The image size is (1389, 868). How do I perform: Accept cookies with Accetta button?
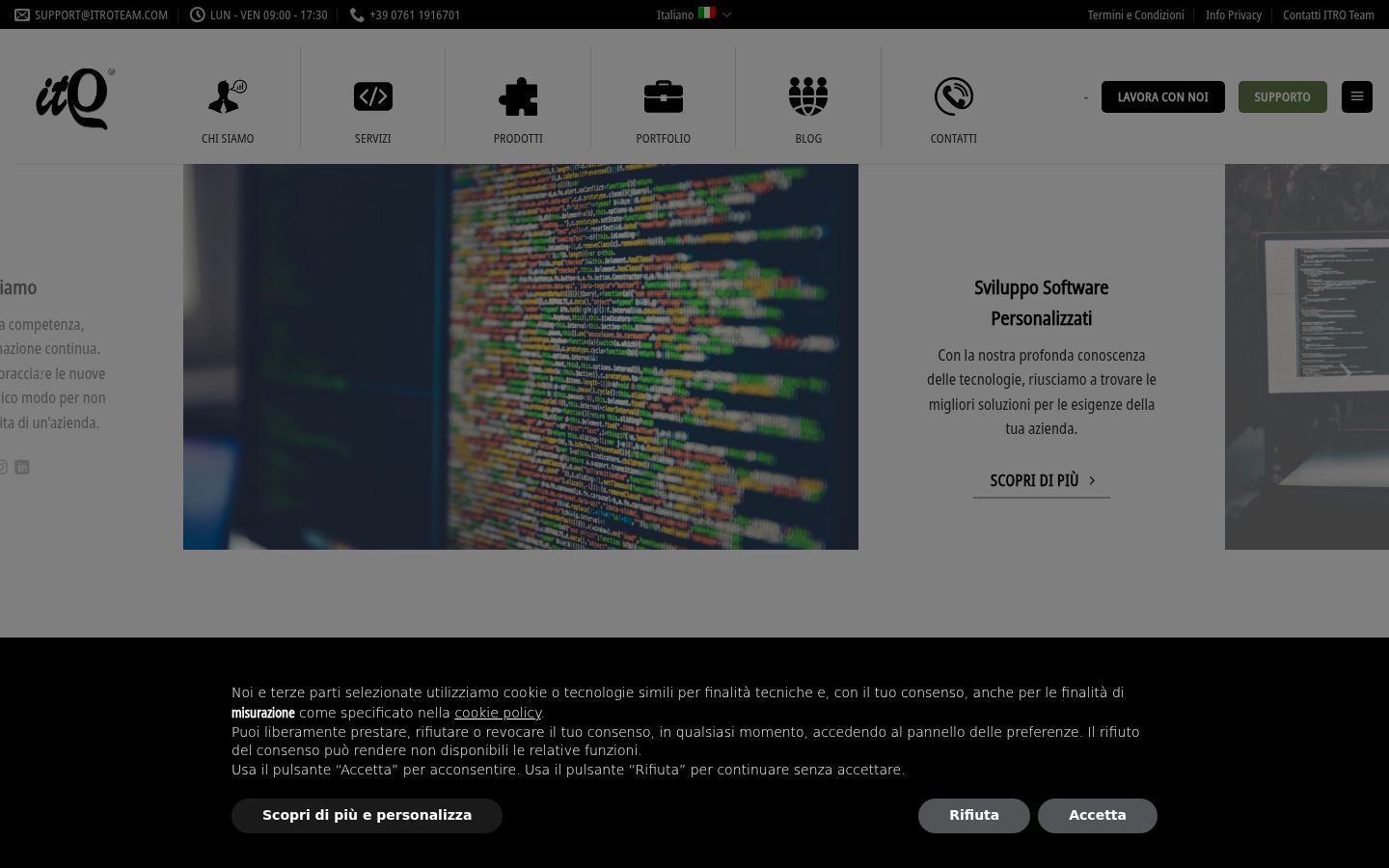click(1098, 816)
